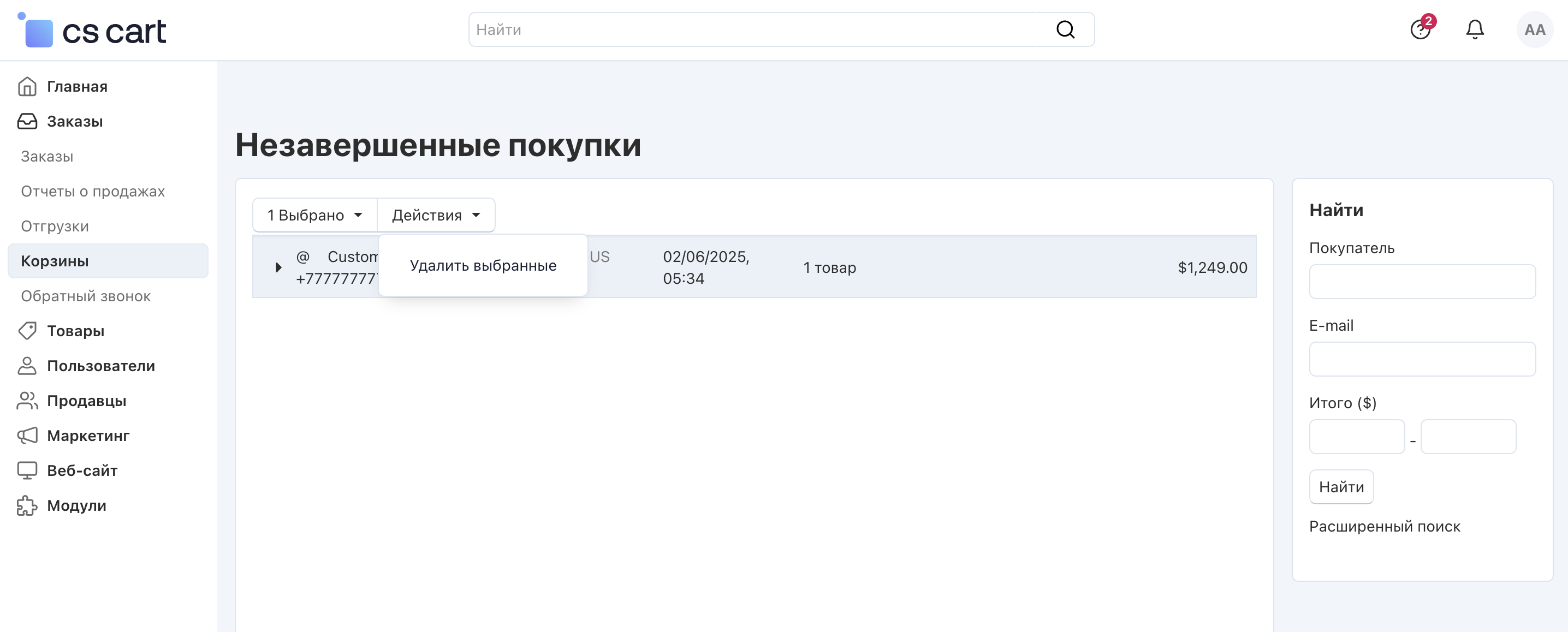Go to Отчеты о продажах submenu
Image resolution: width=1568 pixels, height=632 pixels.
click(x=92, y=191)
